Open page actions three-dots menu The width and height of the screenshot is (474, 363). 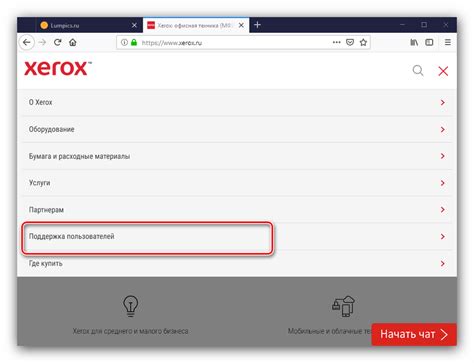(337, 42)
